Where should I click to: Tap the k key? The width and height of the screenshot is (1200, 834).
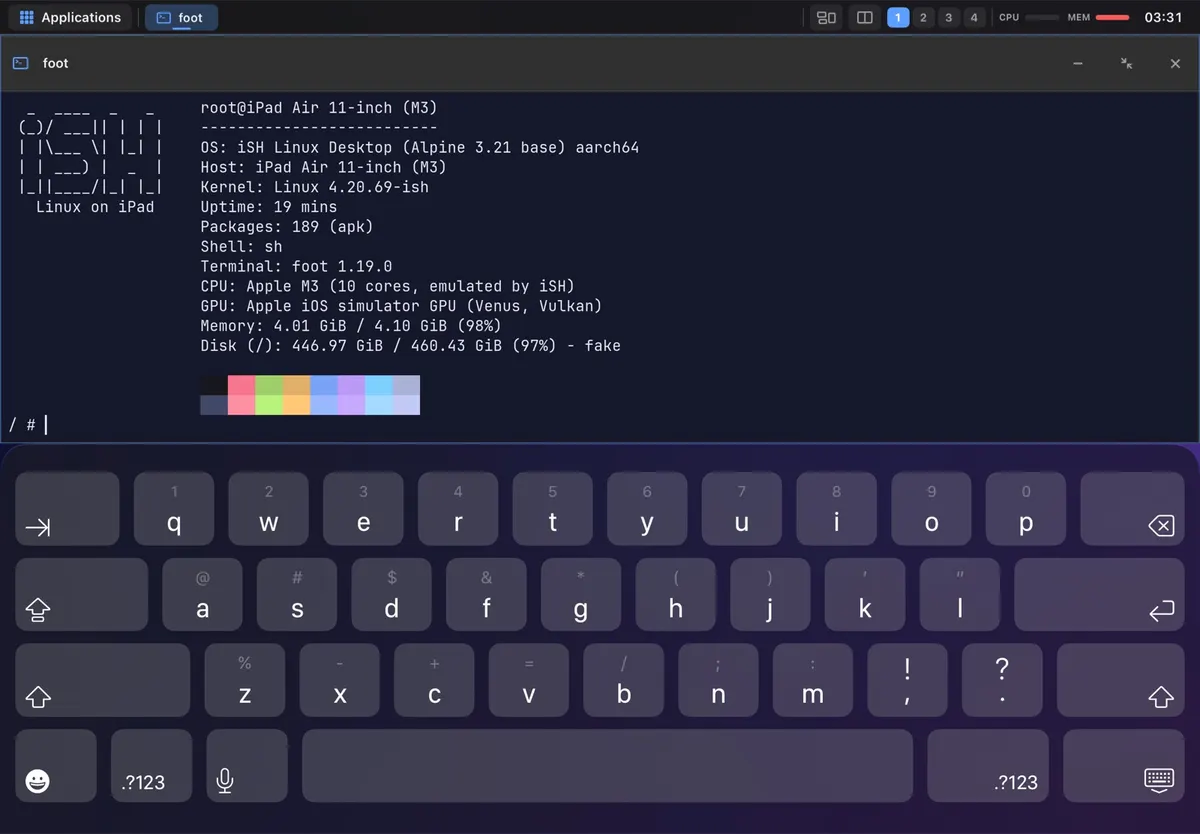(x=865, y=594)
